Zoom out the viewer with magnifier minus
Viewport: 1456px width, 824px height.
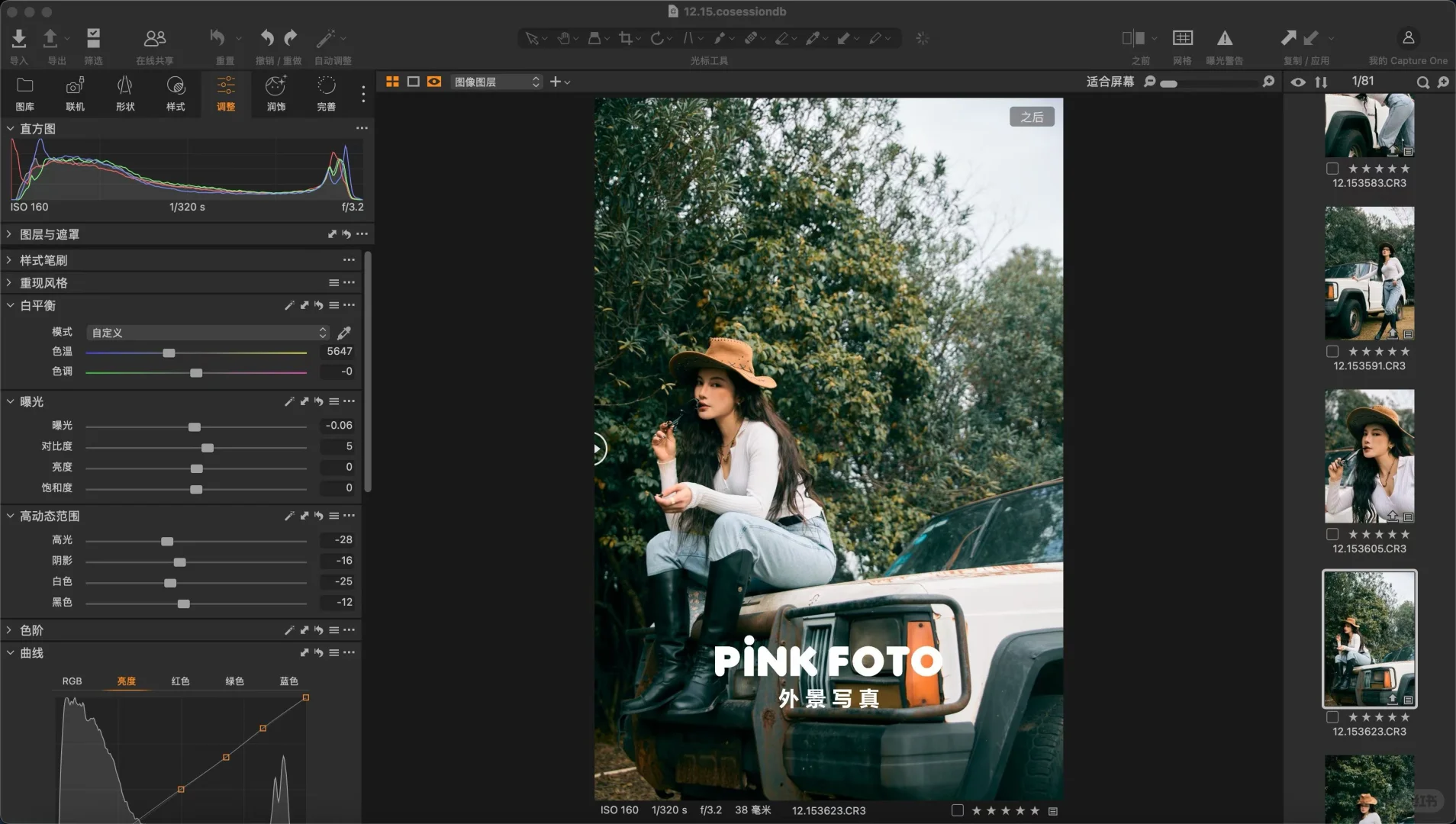tap(1150, 82)
